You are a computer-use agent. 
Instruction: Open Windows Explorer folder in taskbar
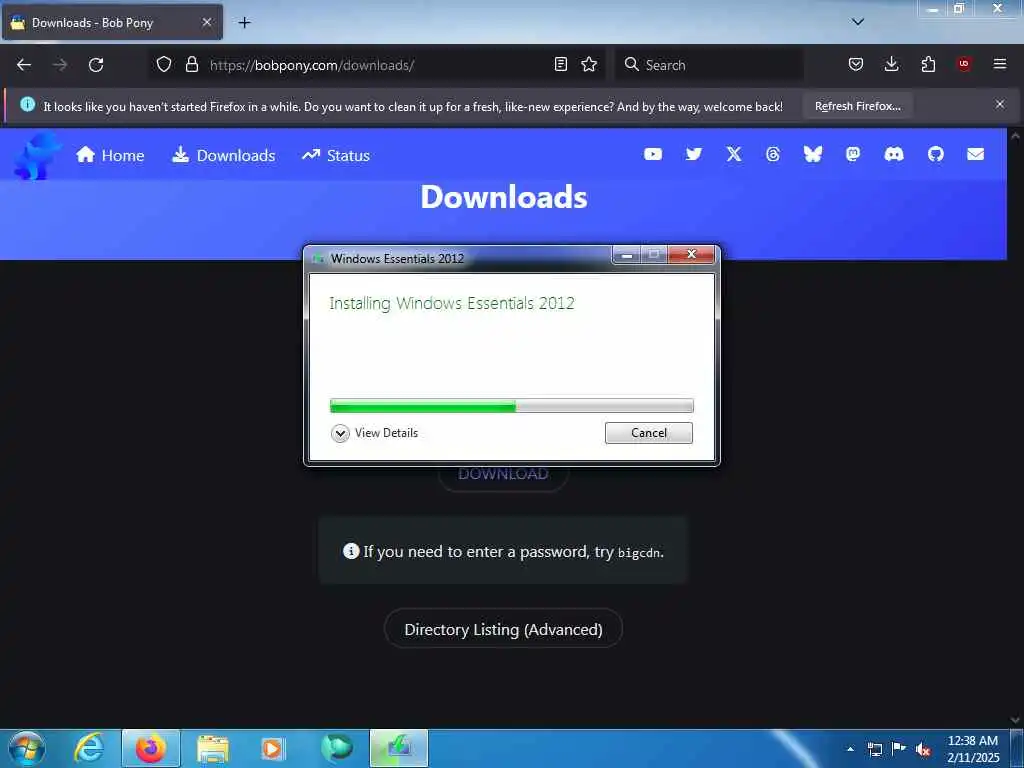213,749
